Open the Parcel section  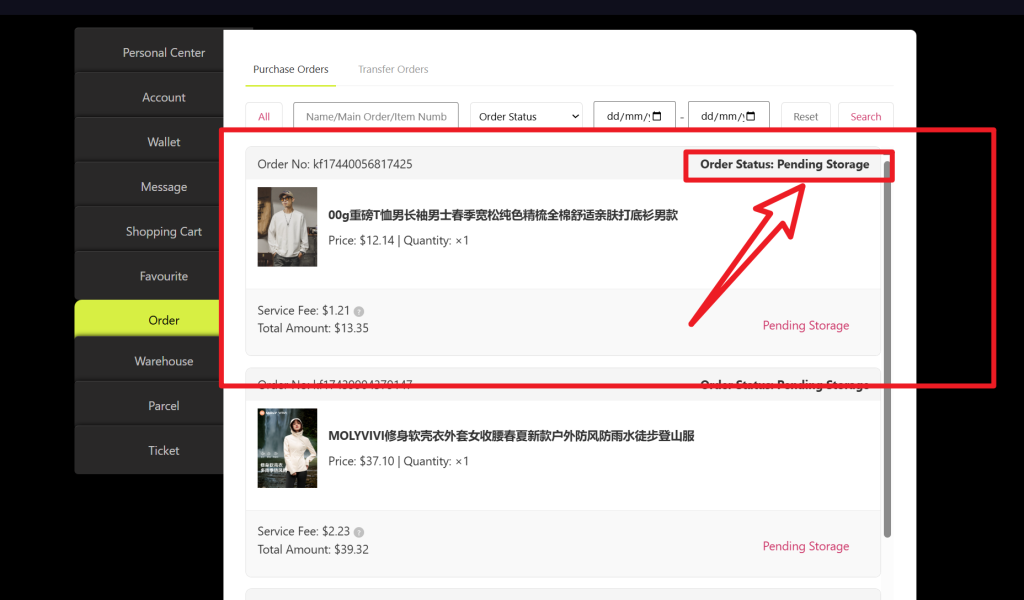(163, 405)
